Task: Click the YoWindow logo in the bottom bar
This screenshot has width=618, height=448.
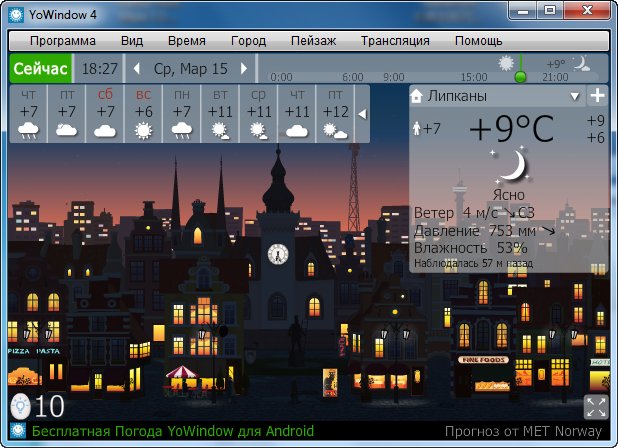Action: (x=18, y=433)
